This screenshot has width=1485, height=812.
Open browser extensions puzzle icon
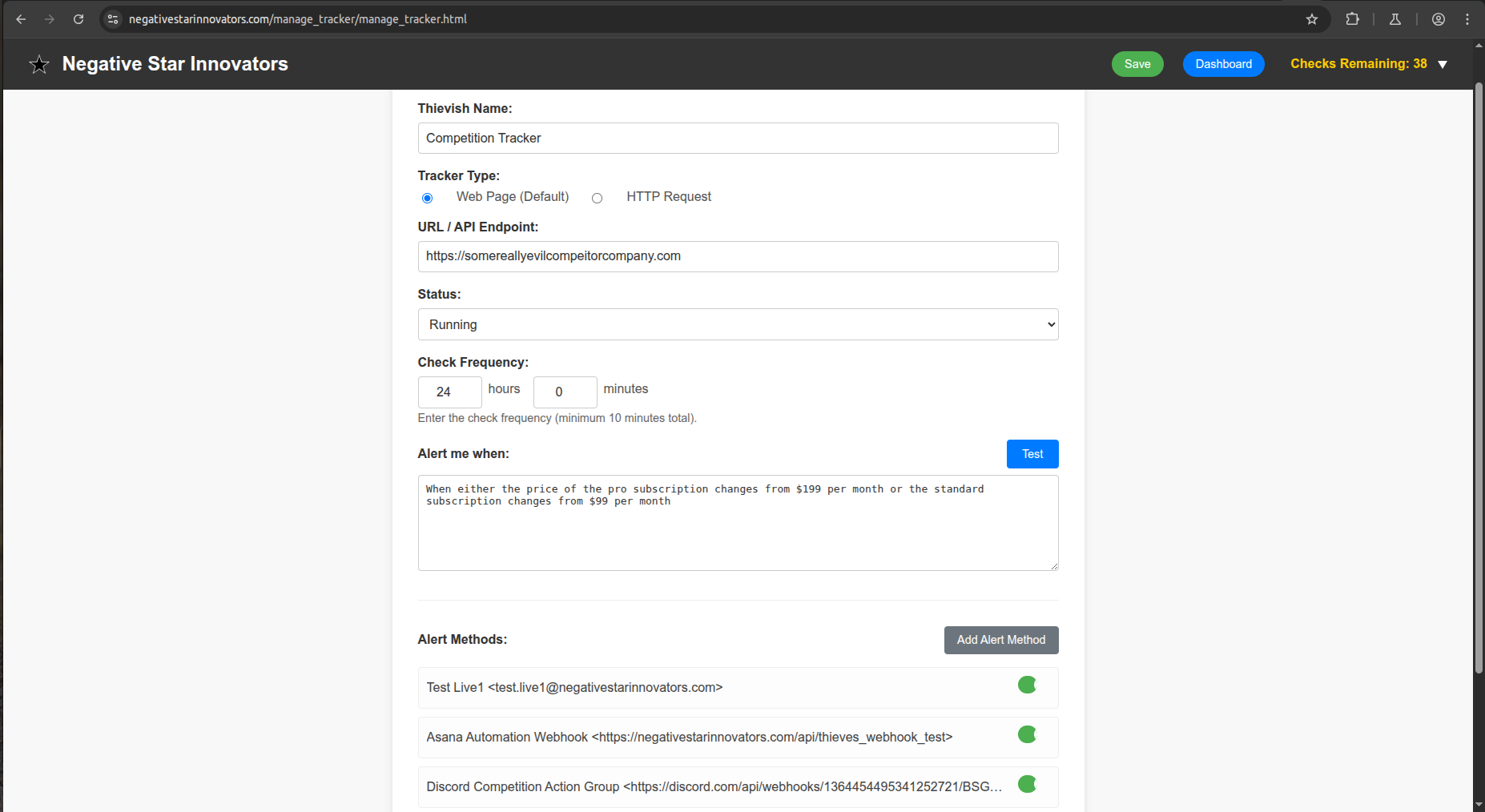coord(1353,19)
